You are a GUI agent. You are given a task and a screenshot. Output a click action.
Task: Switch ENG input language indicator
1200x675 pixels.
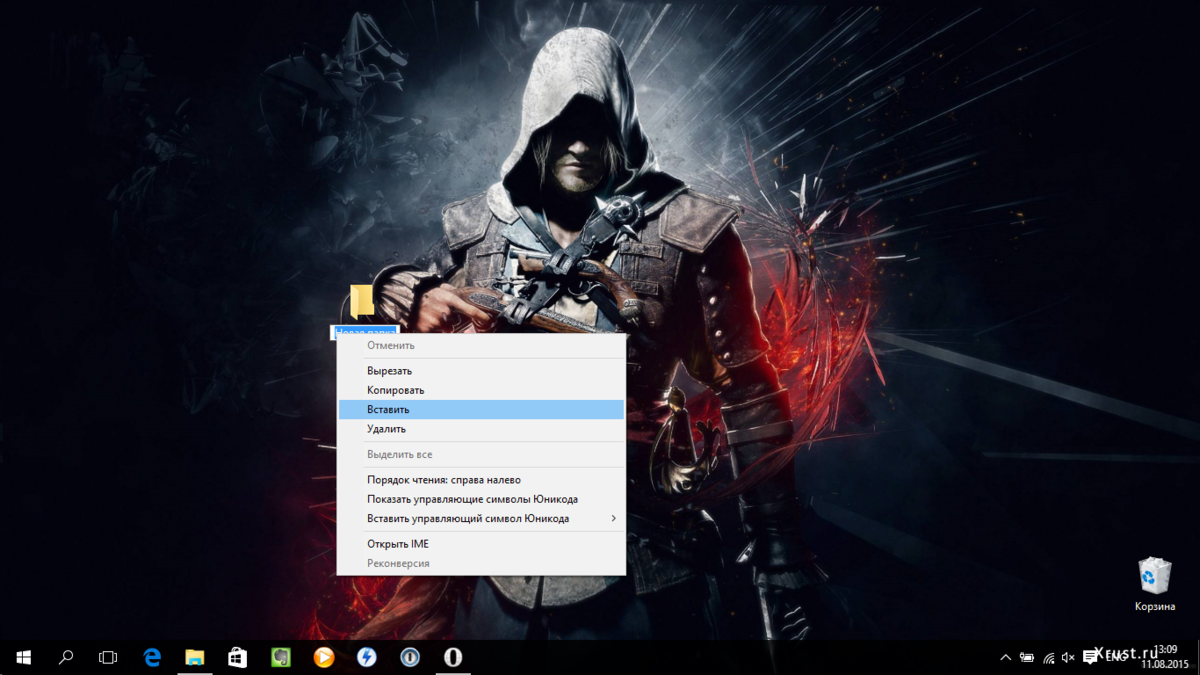pyautogui.click(x=1115, y=657)
